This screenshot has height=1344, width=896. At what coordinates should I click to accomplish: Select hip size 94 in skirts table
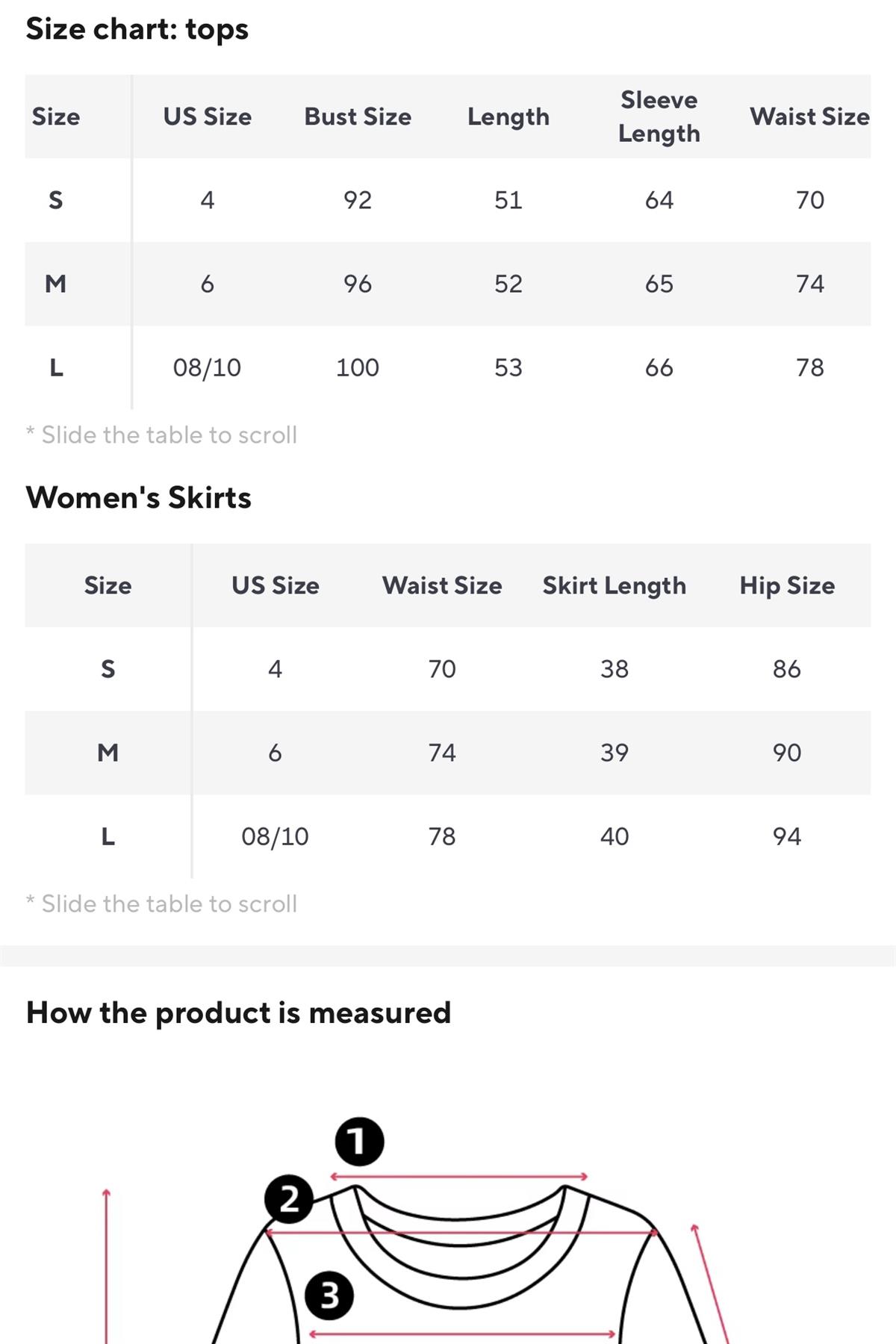787,836
